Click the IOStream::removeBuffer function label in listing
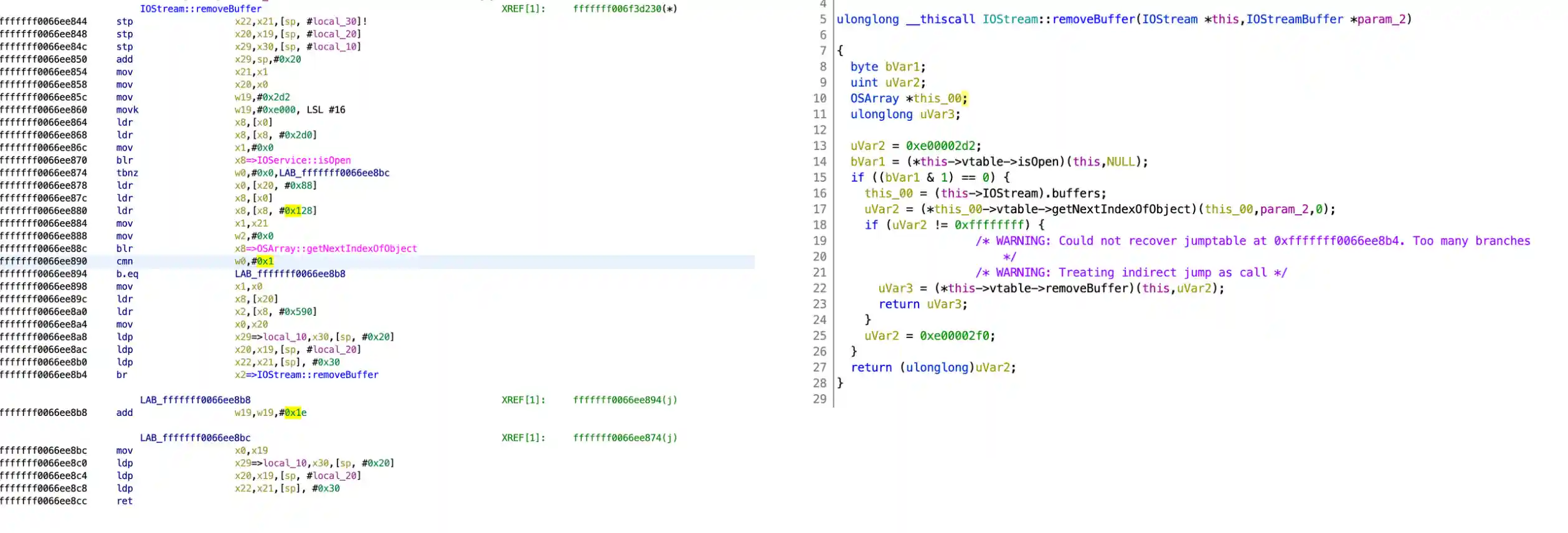Screen dimensions: 1568x533 [x=201, y=9]
